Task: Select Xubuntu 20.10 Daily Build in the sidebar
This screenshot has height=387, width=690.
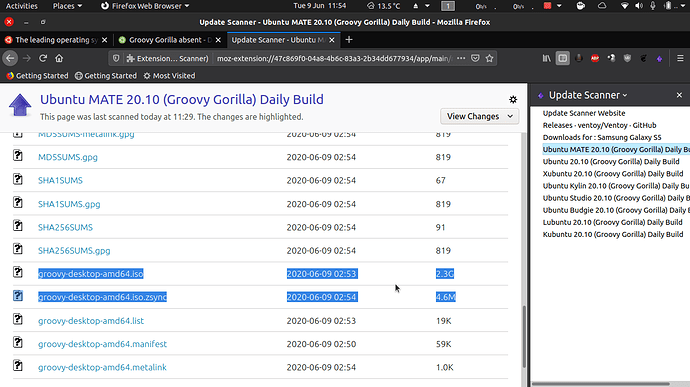Action: click(x=613, y=173)
